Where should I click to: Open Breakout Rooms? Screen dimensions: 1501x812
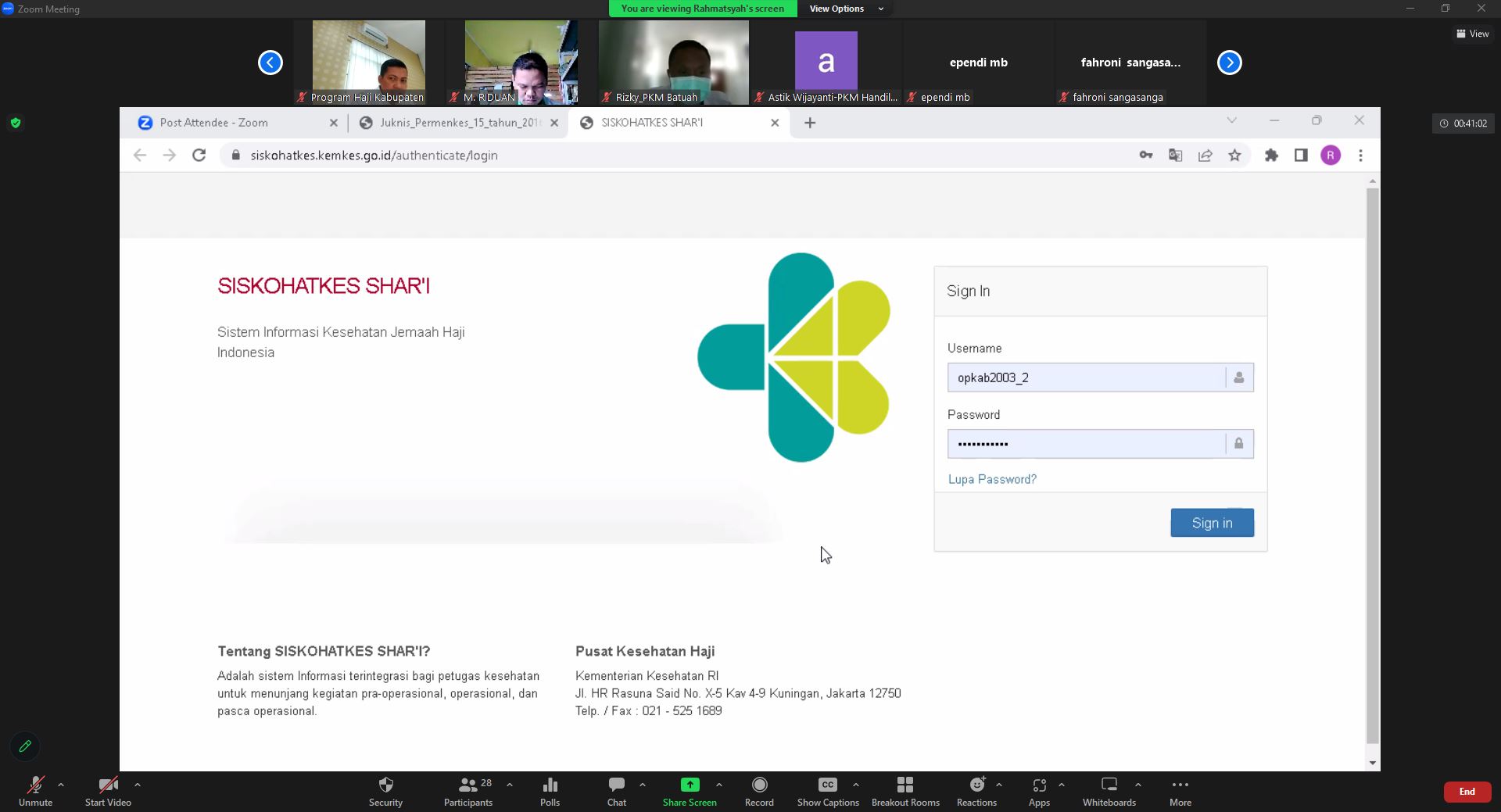pyautogui.click(x=905, y=791)
